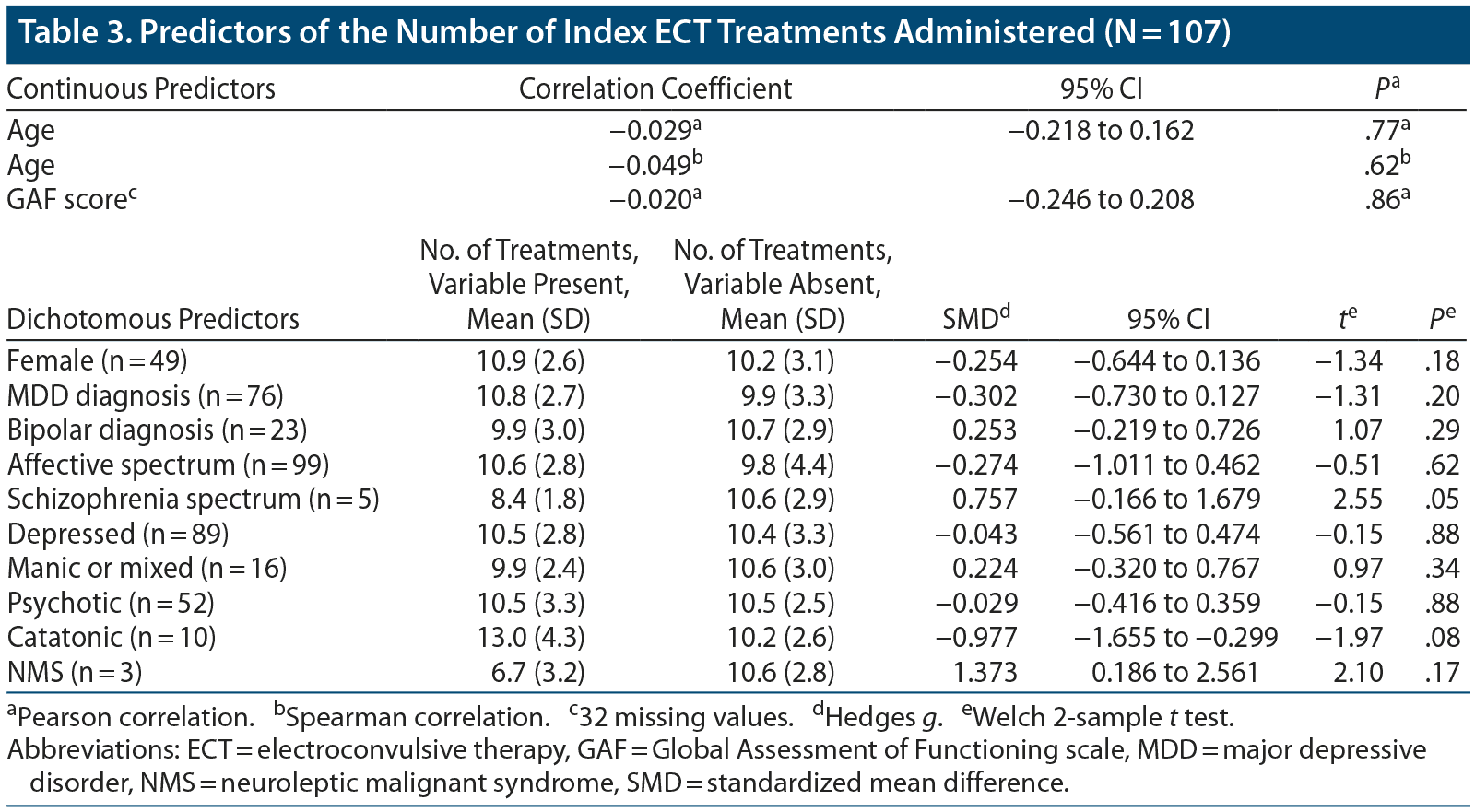This screenshot has height=812, width=1475.
Task: Select the 1.373 SMD value
Action: (x=985, y=673)
